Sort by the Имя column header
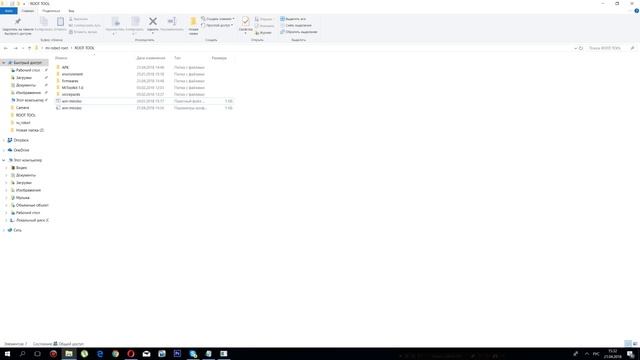The width and height of the screenshot is (640, 360). point(61,58)
